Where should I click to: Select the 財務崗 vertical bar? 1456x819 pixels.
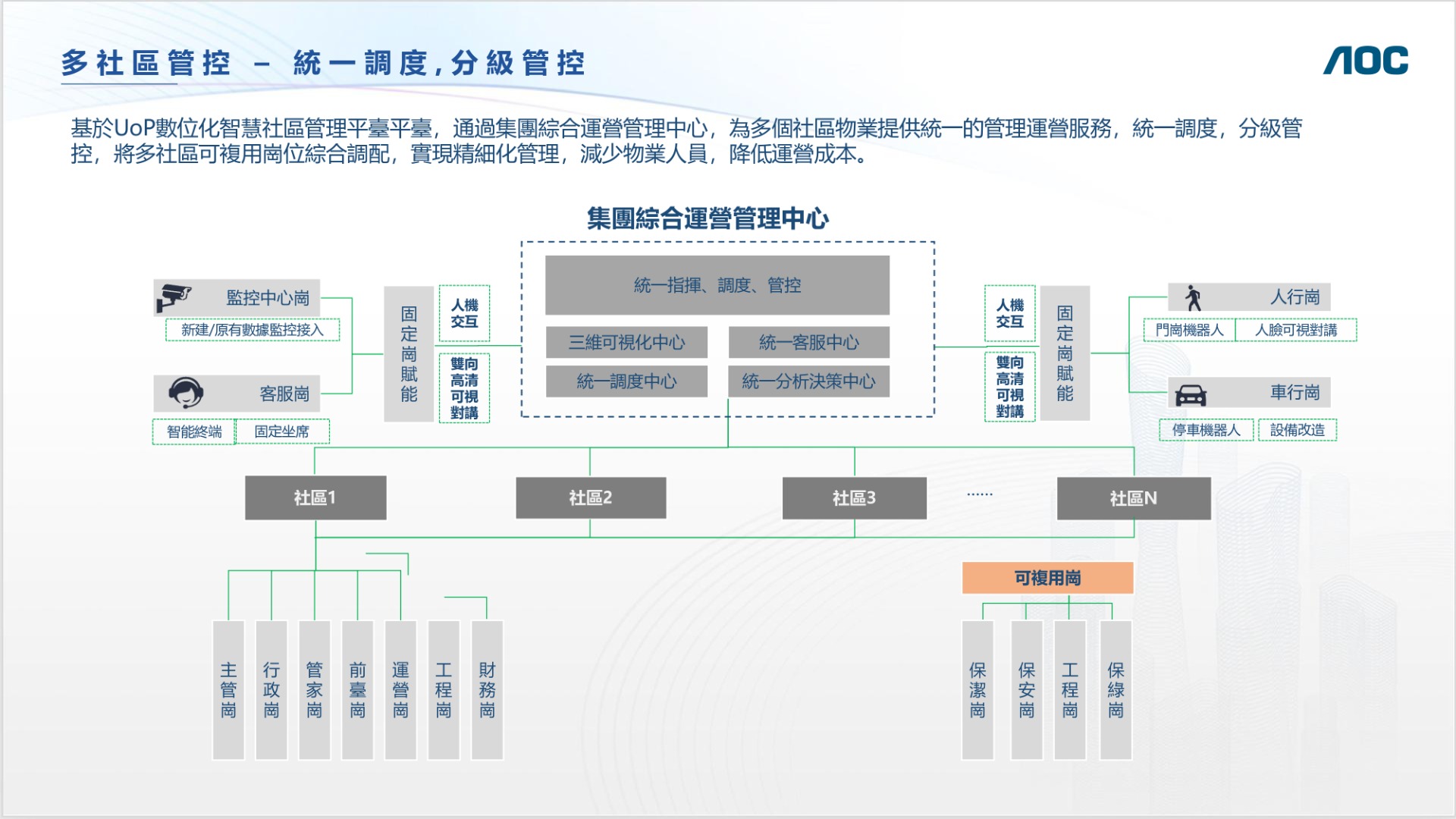(487, 689)
